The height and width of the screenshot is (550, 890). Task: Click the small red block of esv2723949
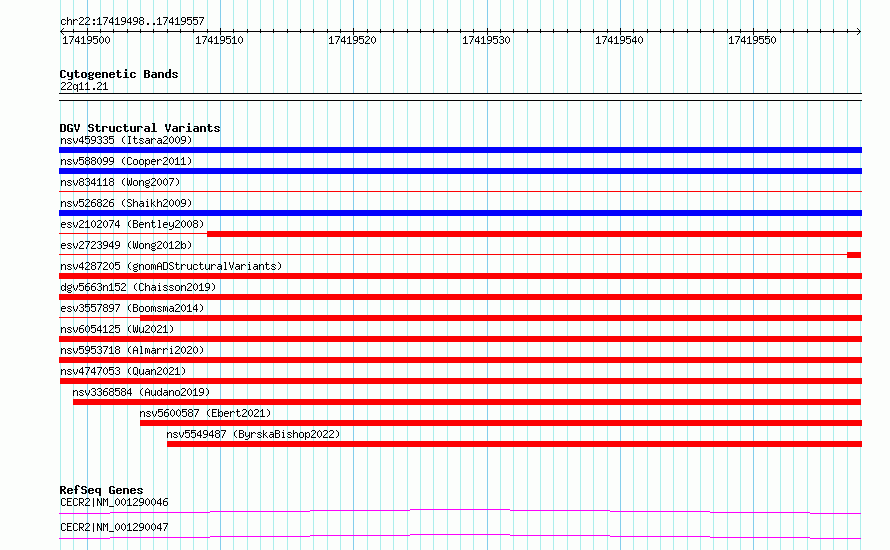tap(854, 255)
